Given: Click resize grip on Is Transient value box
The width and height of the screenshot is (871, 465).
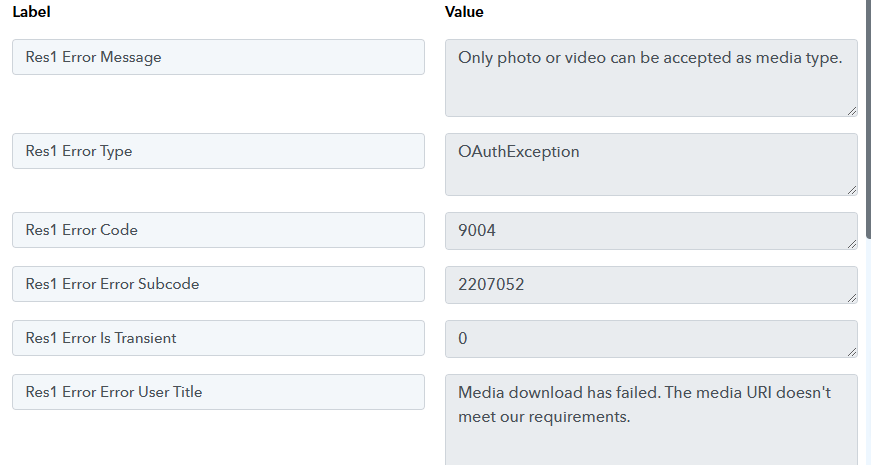Looking at the screenshot, I should 852,352.
